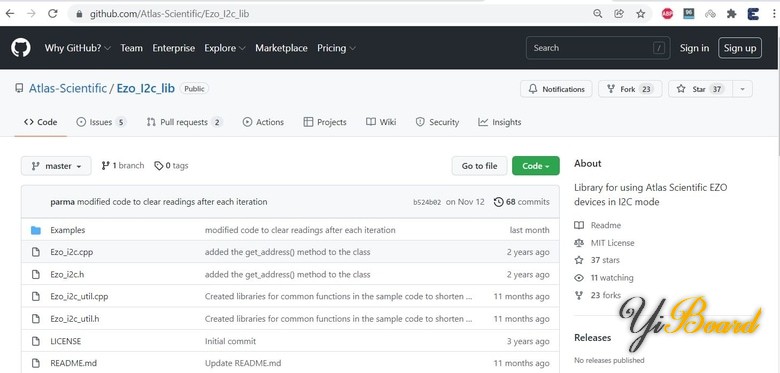The image size is (780, 373).
Task: Click Enterprise in the top navigation
Action: pos(174,48)
